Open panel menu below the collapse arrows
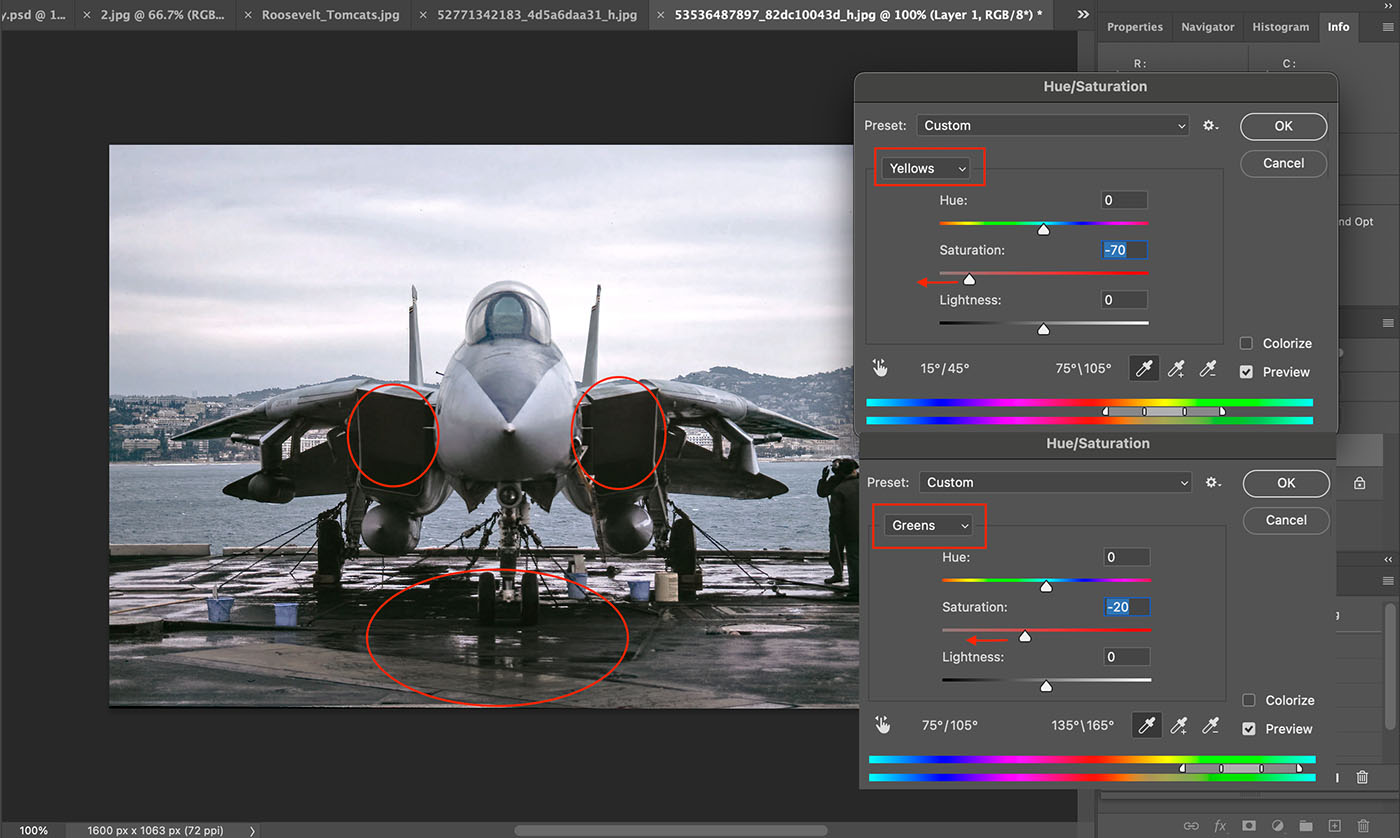 coord(1387,581)
